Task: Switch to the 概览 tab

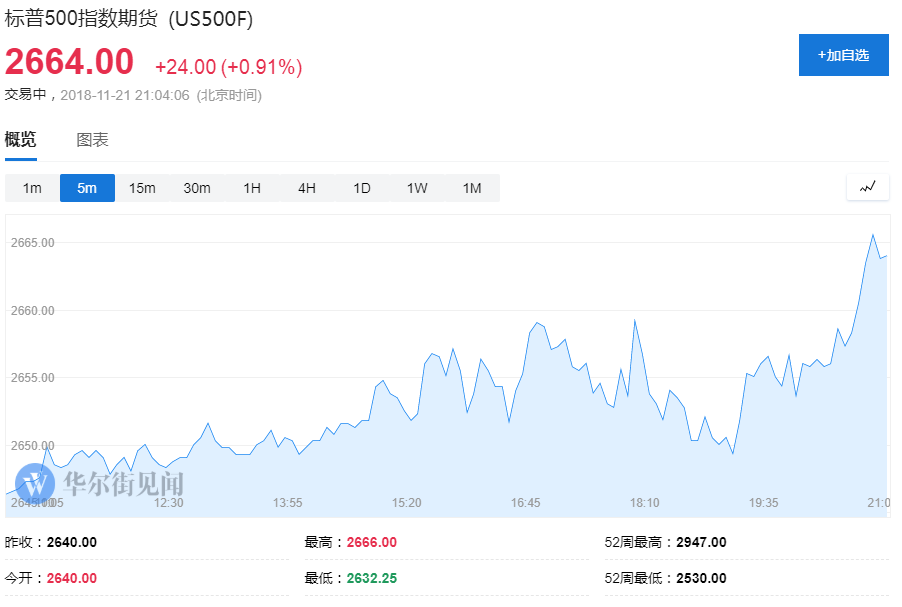Action: 21,140
